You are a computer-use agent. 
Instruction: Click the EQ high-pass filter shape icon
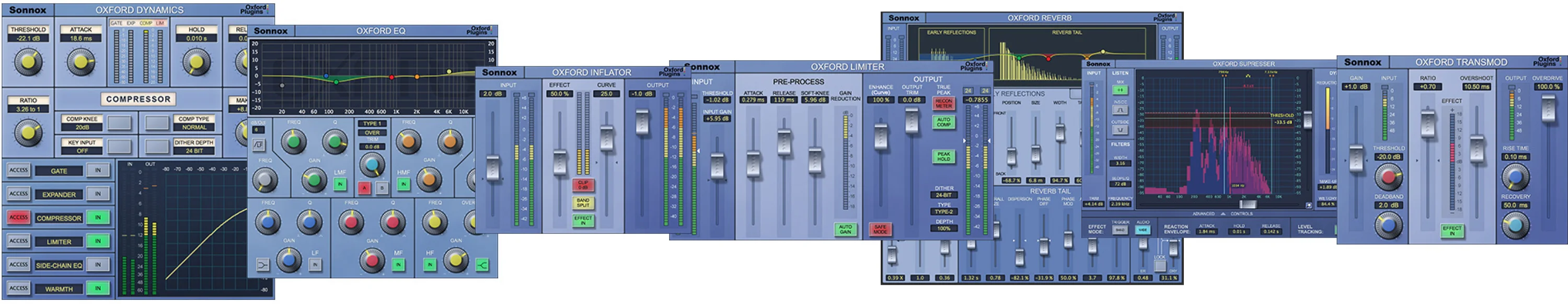point(259,145)
